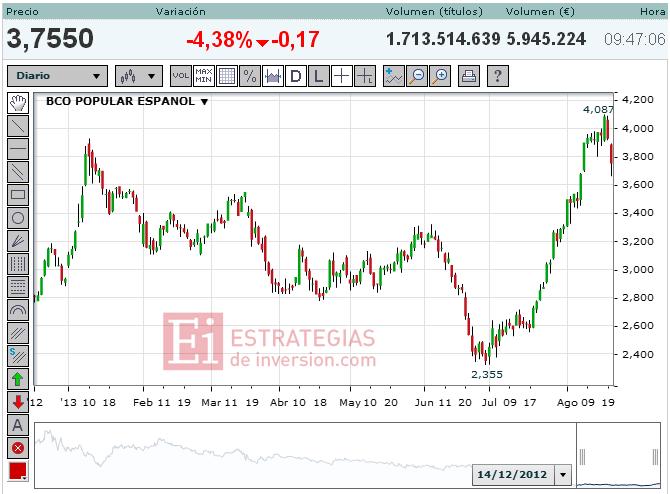Click the 09:47:06 time value
The image size is (670, 494).
coord(635,39)
